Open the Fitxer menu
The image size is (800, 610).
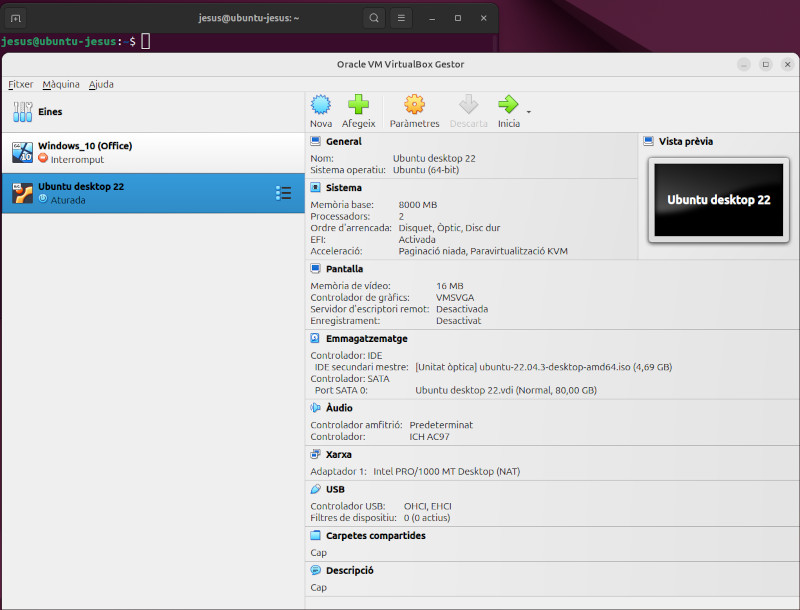click(20, 84)
